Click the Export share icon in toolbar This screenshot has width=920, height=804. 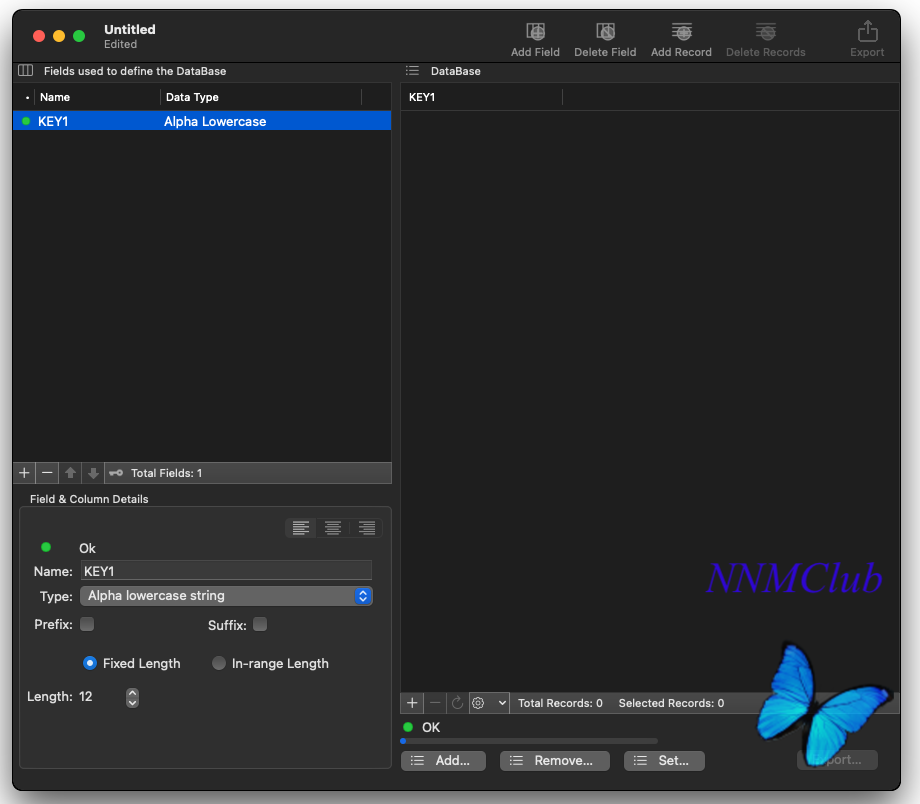tap(867, 32)
